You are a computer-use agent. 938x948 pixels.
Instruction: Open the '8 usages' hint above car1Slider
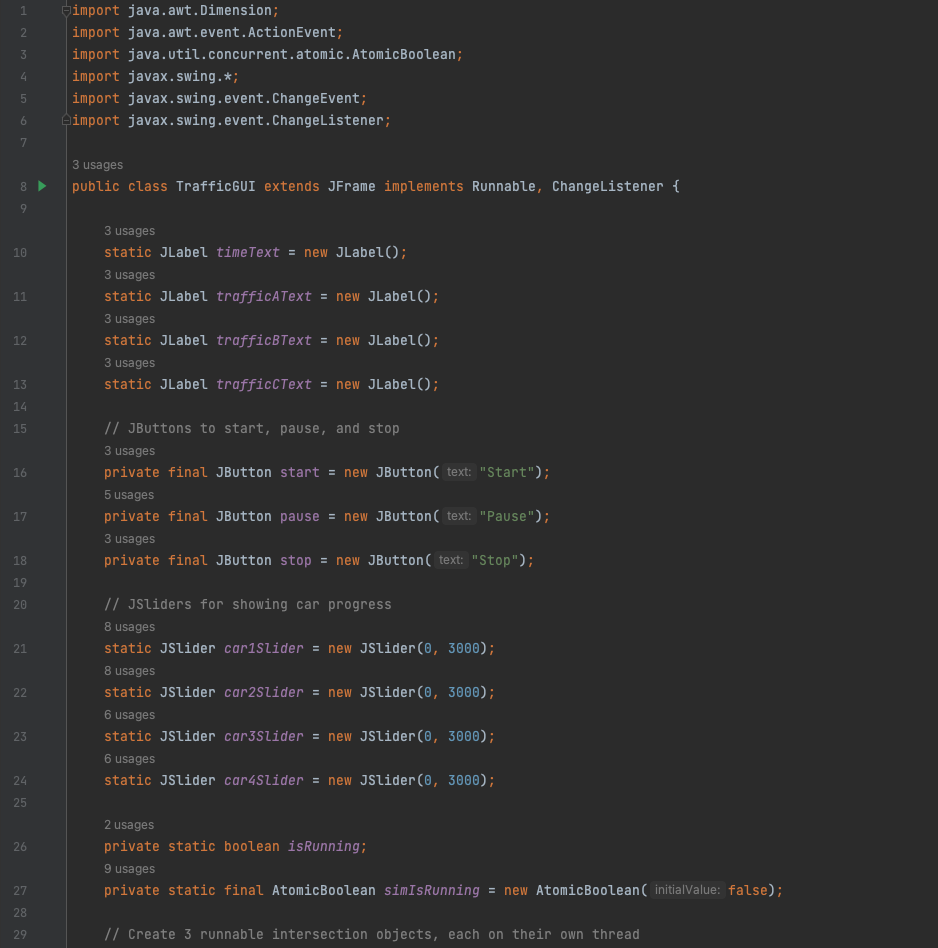coord(129,626)
